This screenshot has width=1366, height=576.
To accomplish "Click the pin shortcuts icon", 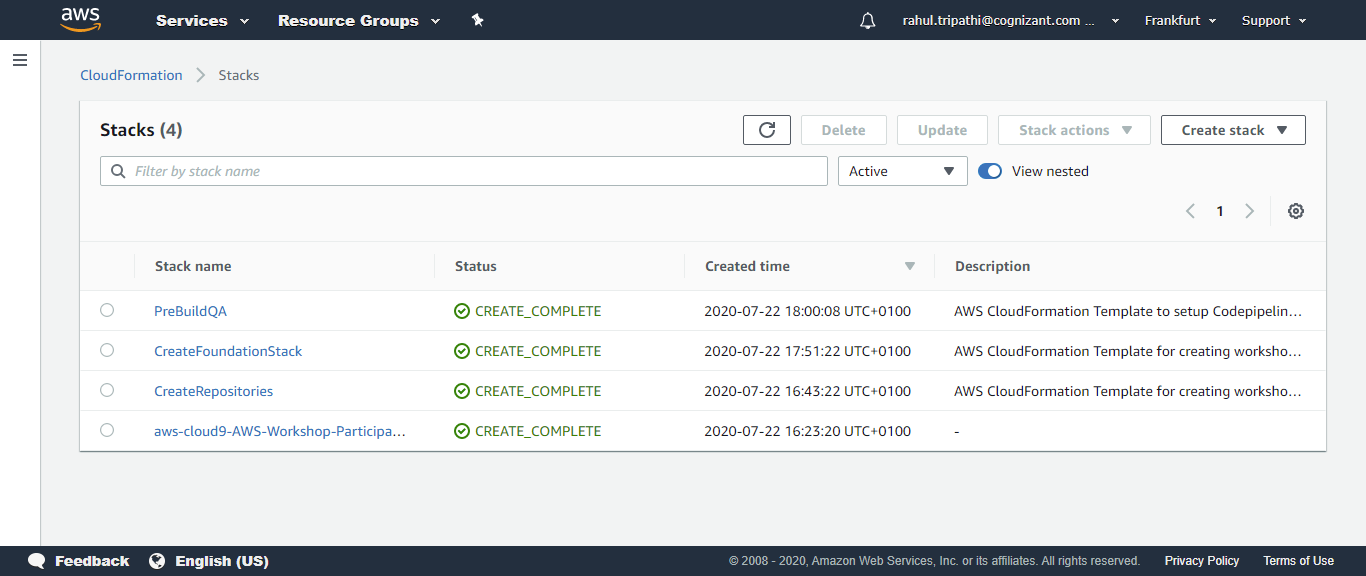I will click(x=478, y=20).
